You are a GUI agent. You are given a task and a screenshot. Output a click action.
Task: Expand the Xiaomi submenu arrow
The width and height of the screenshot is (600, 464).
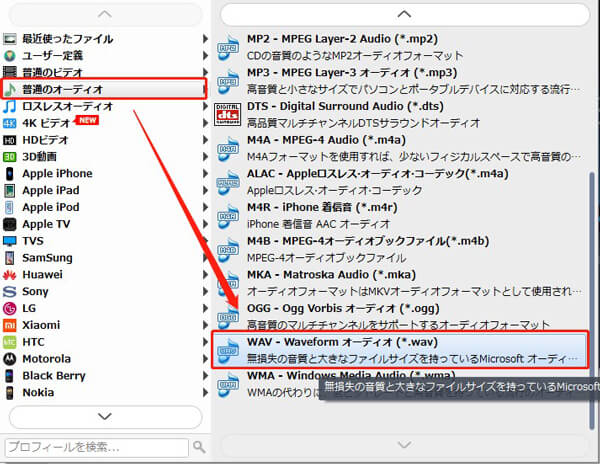[205, 325]
